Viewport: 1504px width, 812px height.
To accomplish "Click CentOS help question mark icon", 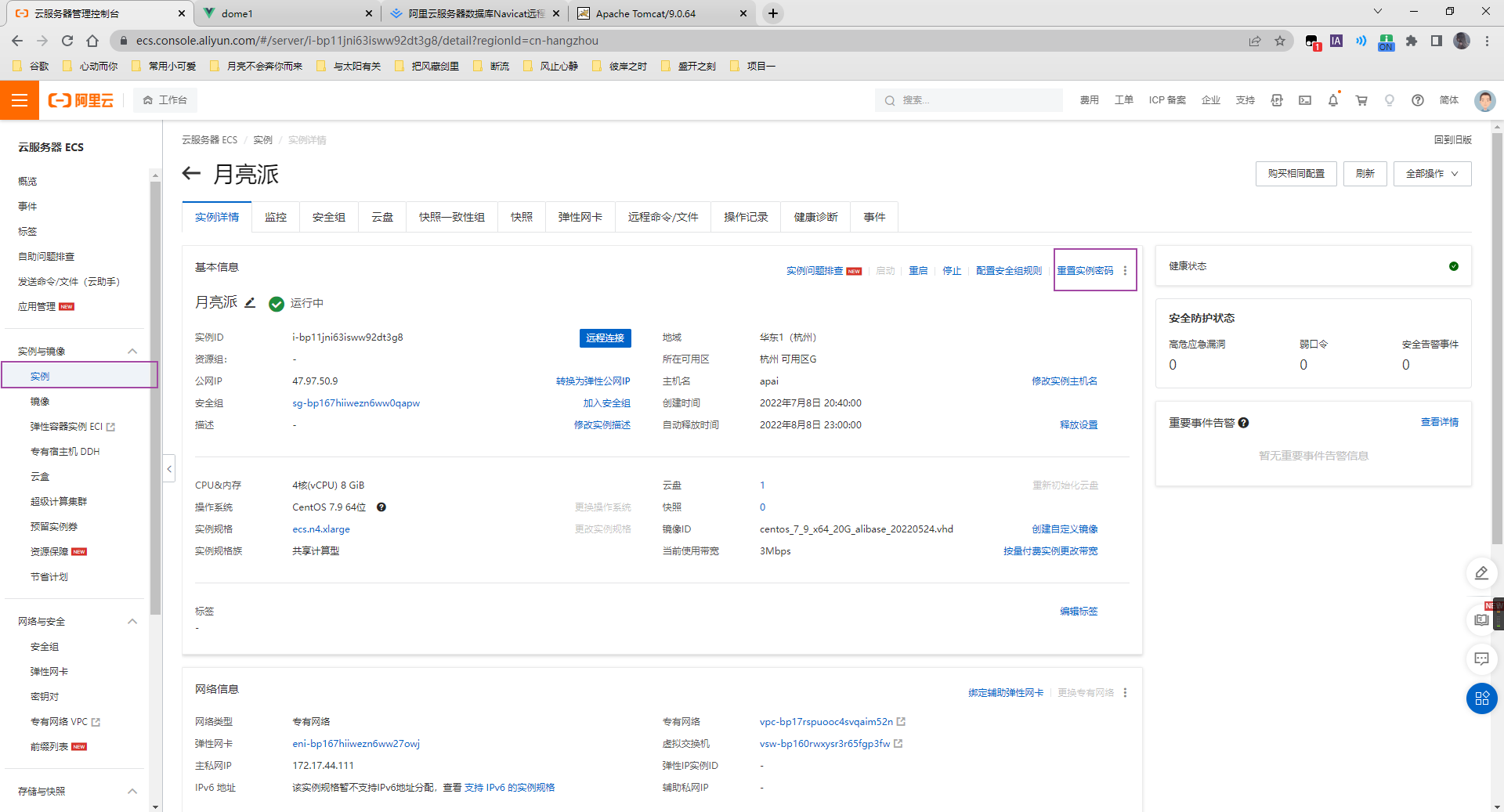I will tap(381, 507).
